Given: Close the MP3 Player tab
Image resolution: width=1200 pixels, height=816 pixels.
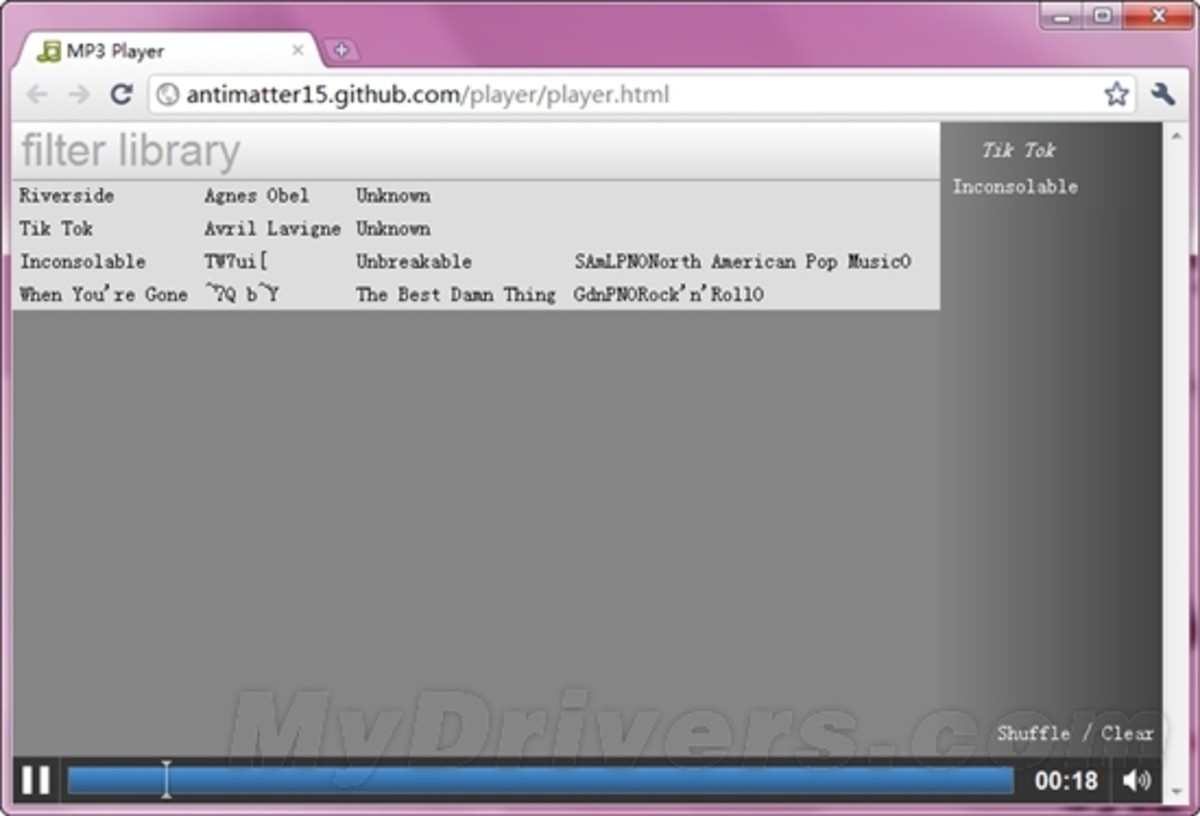Looking at the screenshot, I should 298,50.
